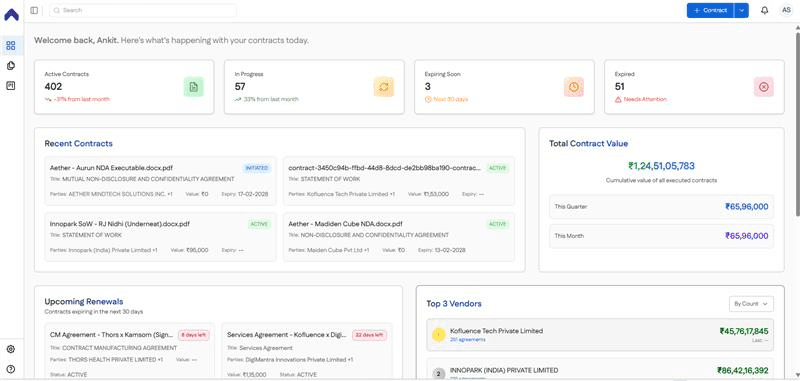
Task: Click the green Active Contracts document icon
Action: tap(193, 87)
